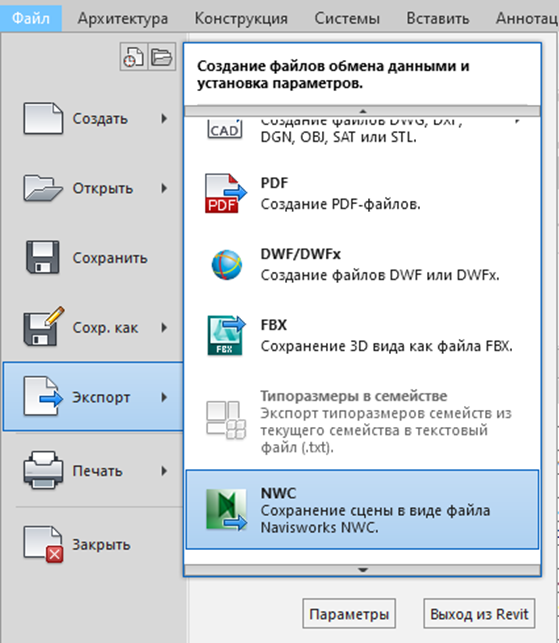
Task: Click the export list scroll-down bar
Action: [x=363, y=570]
